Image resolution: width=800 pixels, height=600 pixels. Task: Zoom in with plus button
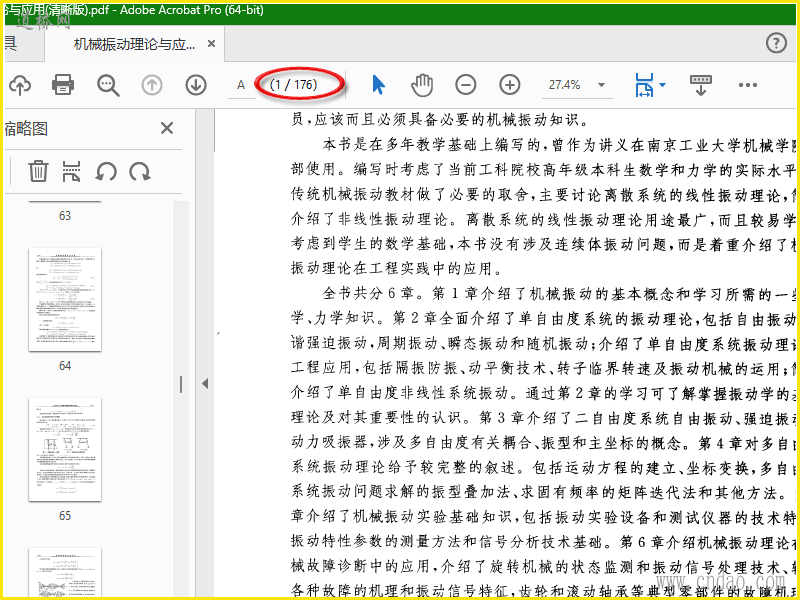[x=510, y=85]
